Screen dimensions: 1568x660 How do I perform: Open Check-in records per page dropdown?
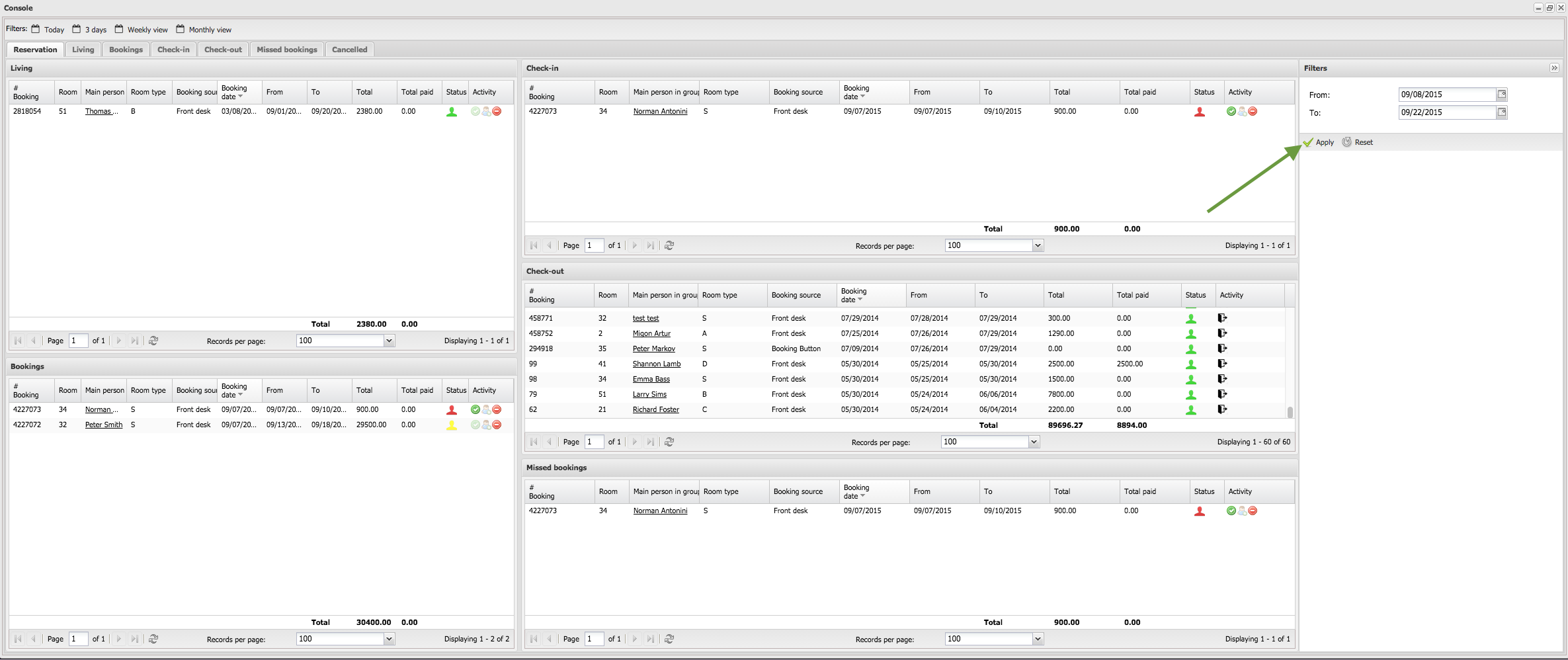point(1038,245)
